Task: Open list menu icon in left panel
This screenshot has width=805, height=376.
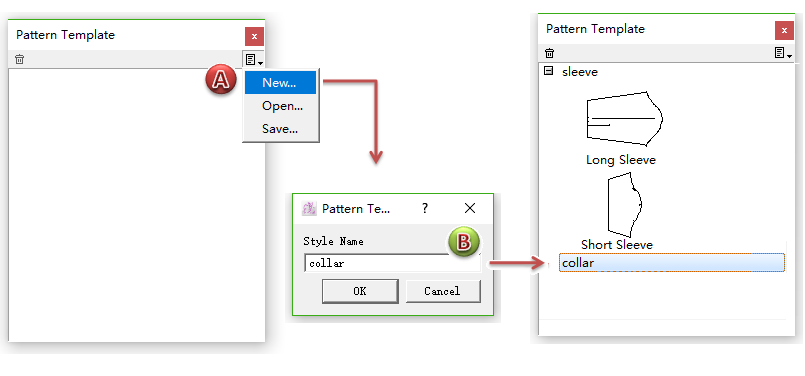Action: click(254, 60)
